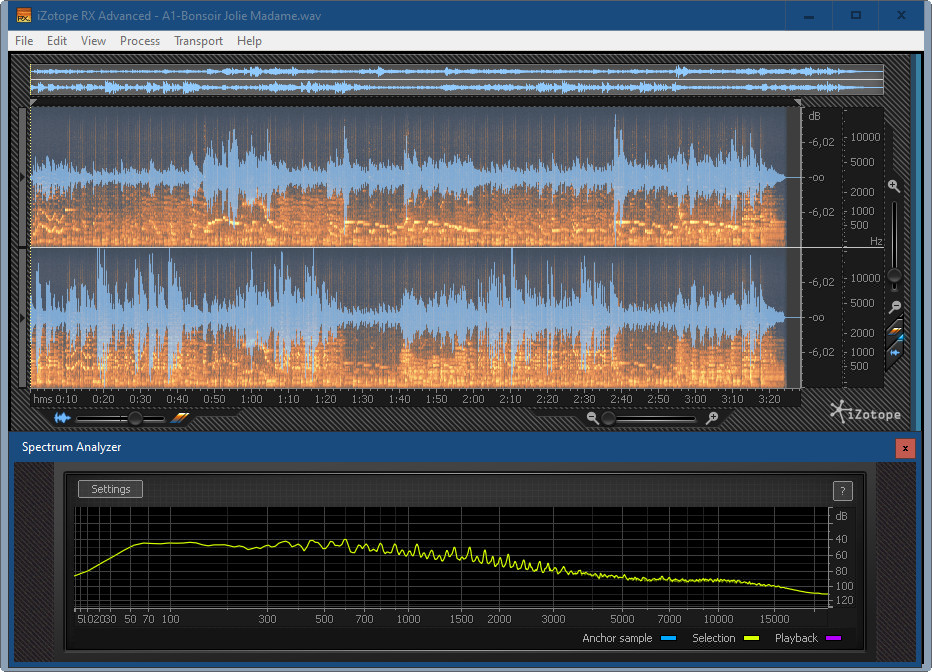Click the Selection yellow legend swatch
This screenshot has height=672, width=932.
click(x=751, y=638)
